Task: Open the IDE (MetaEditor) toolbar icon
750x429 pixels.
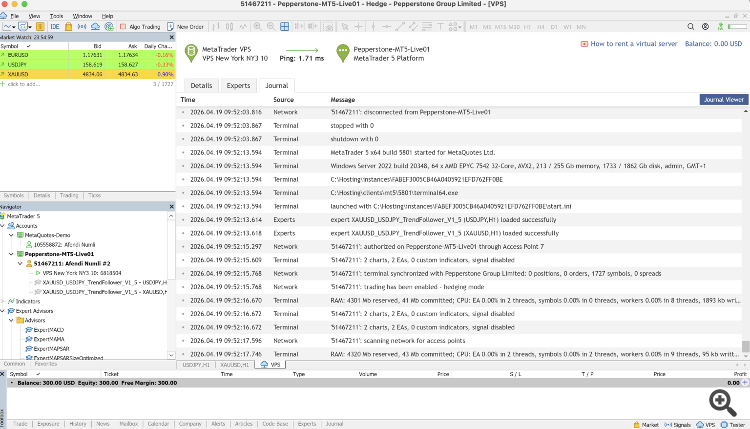Action: point(55,27)
